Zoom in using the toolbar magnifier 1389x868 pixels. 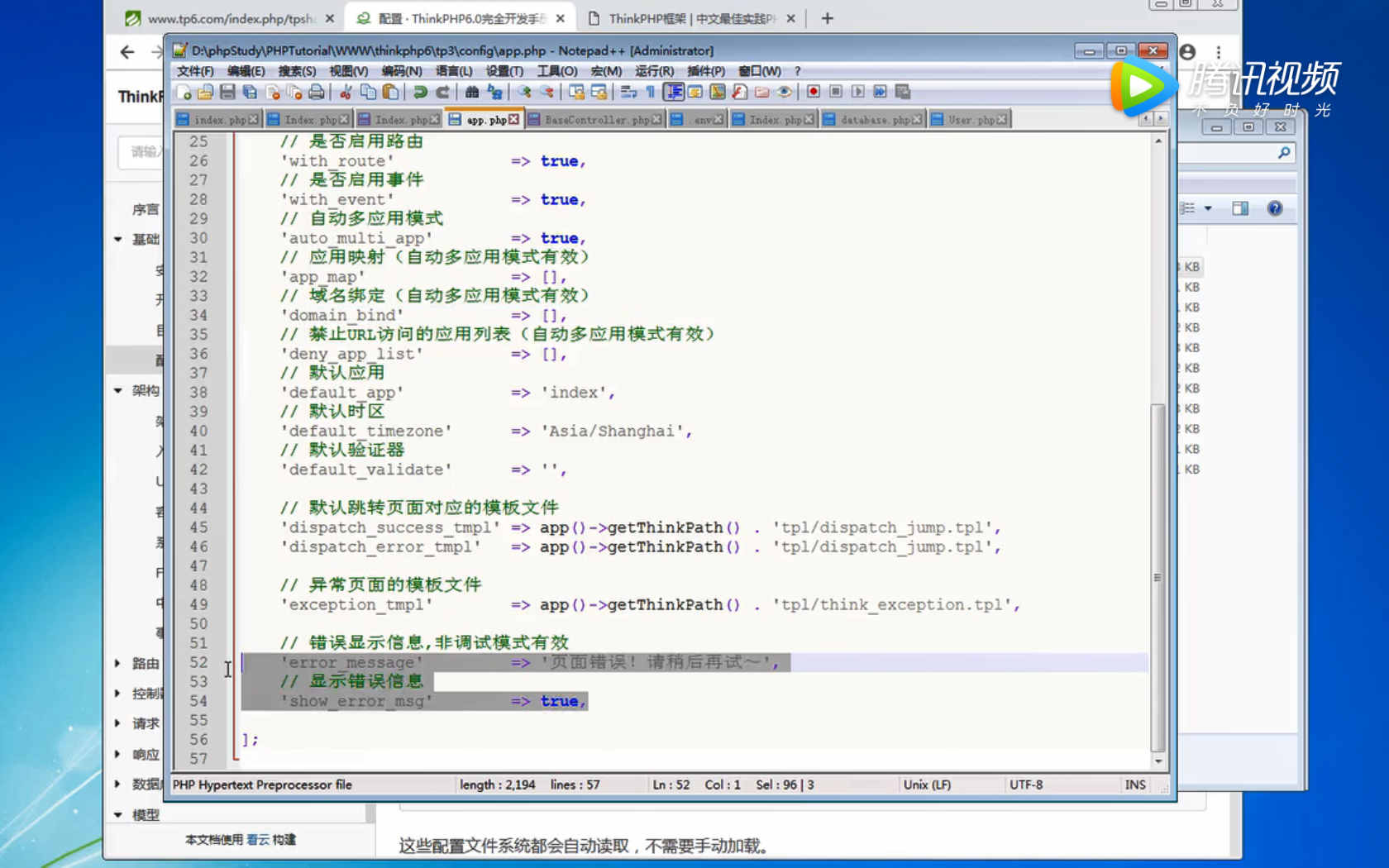[x=524, y=92]
